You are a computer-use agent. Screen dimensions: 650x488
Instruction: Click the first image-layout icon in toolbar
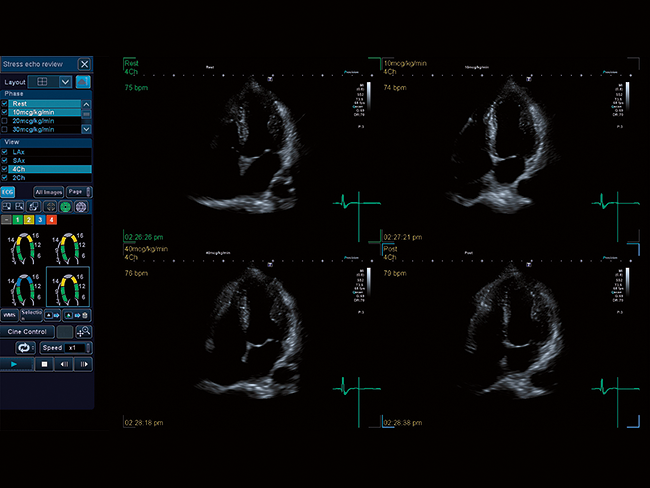[7, 206]
